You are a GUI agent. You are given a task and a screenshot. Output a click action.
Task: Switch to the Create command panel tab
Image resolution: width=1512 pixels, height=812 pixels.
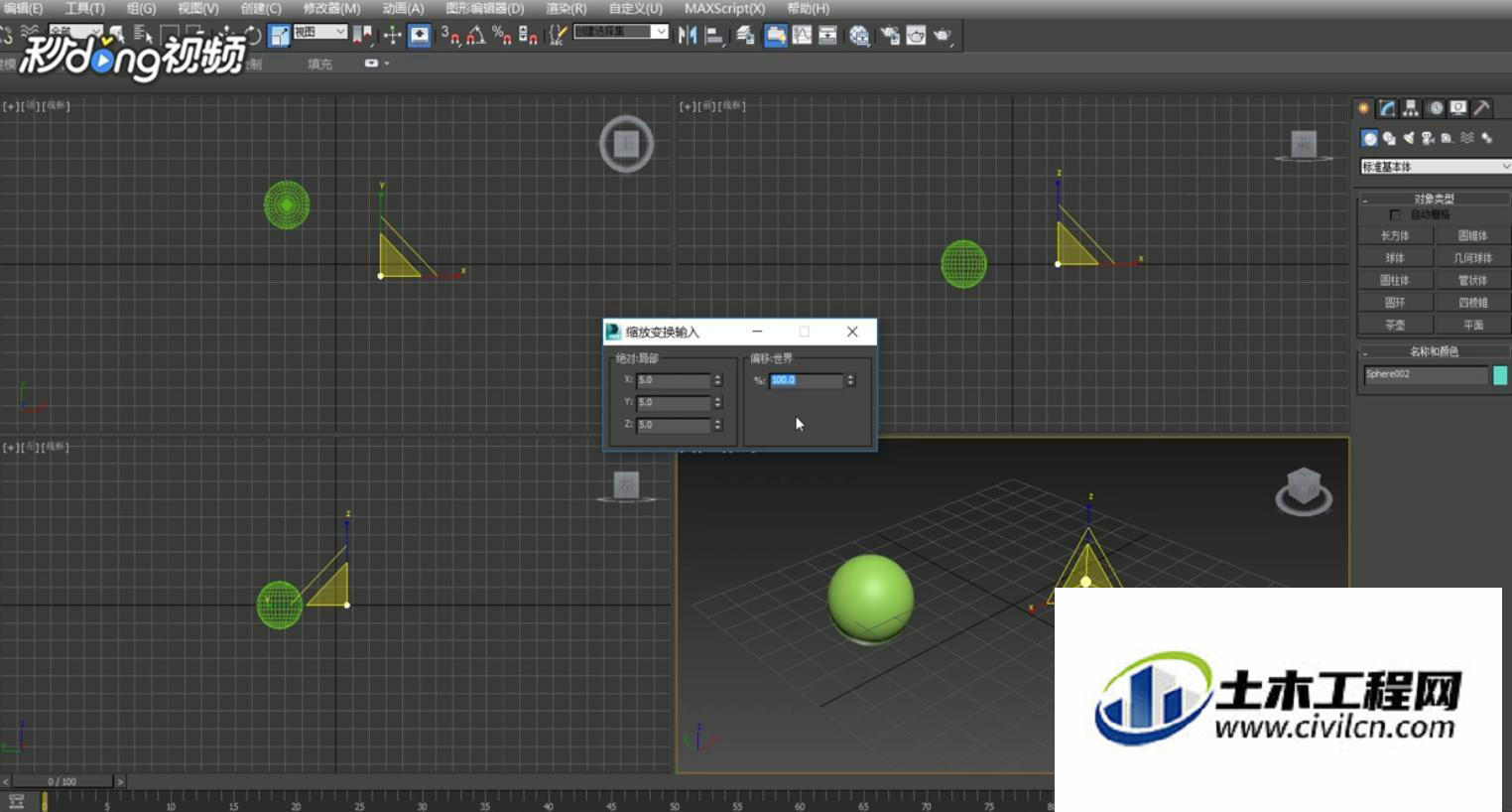pos(1363,108)
